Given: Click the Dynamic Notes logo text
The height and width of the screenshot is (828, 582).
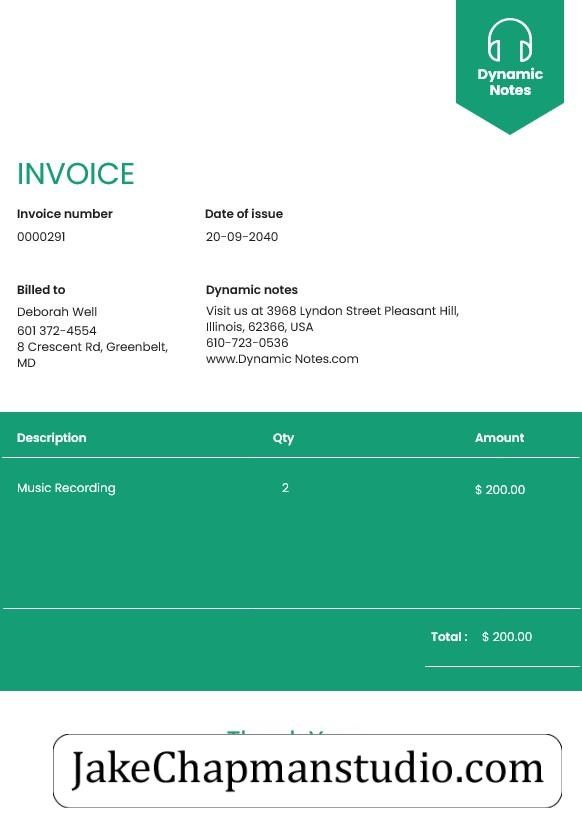Looking at the screenshot, I should coord(510,82).
